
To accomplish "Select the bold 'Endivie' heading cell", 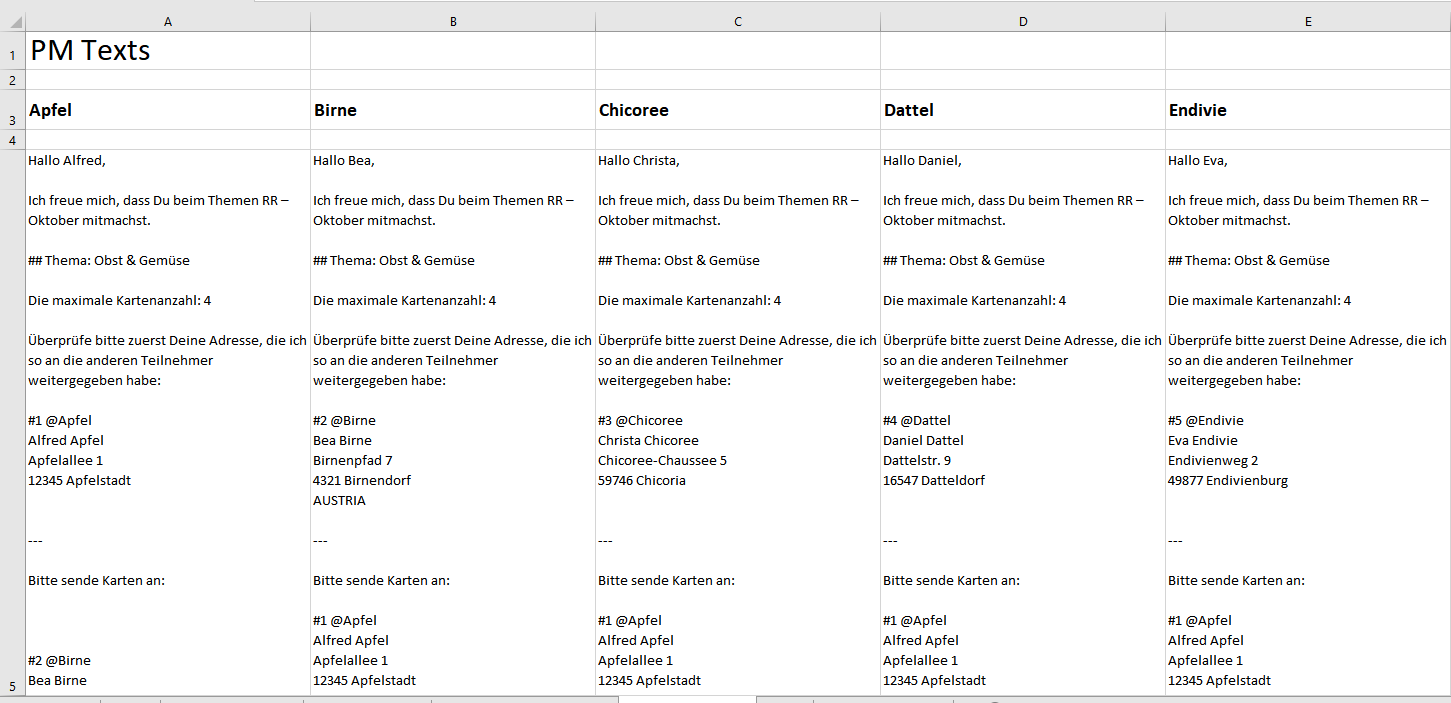I will [1308, 110].
